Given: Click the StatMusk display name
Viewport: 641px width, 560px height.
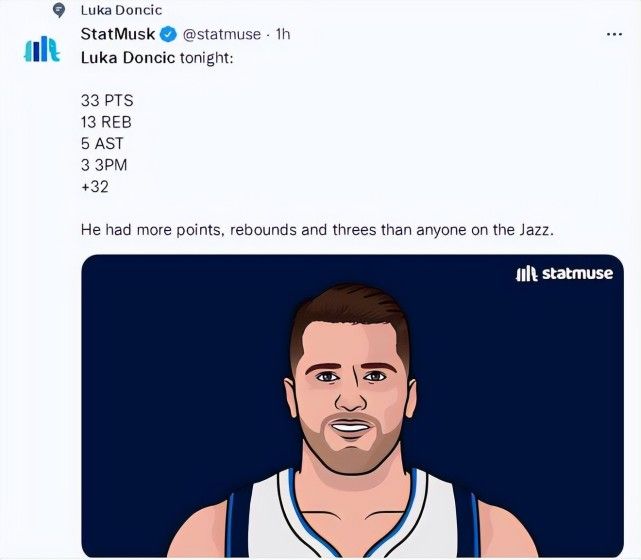Looking at the screenshot, I should pyautogui.click(x=117, y=34).
